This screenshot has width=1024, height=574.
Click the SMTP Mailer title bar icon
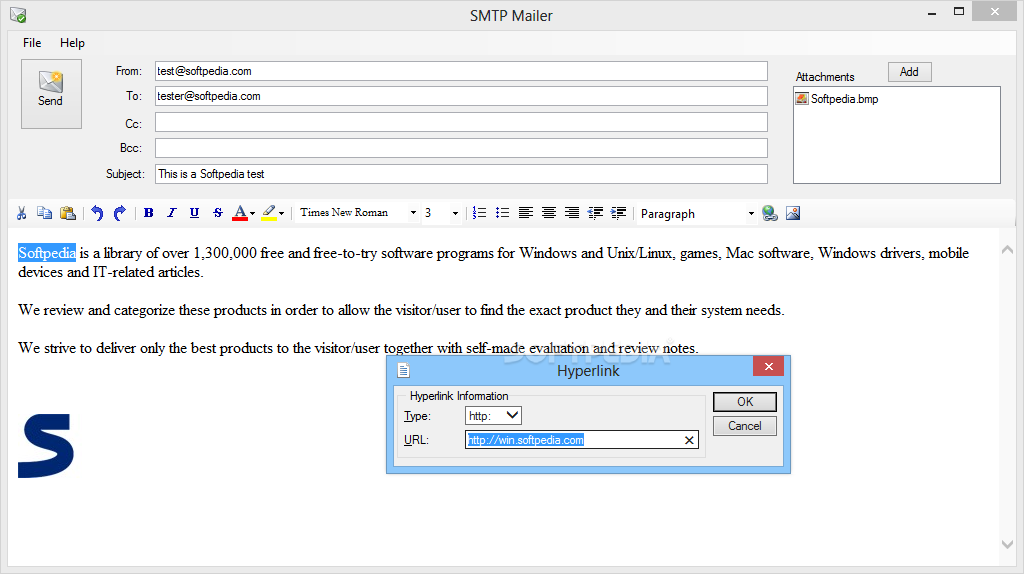pos(18,14)
